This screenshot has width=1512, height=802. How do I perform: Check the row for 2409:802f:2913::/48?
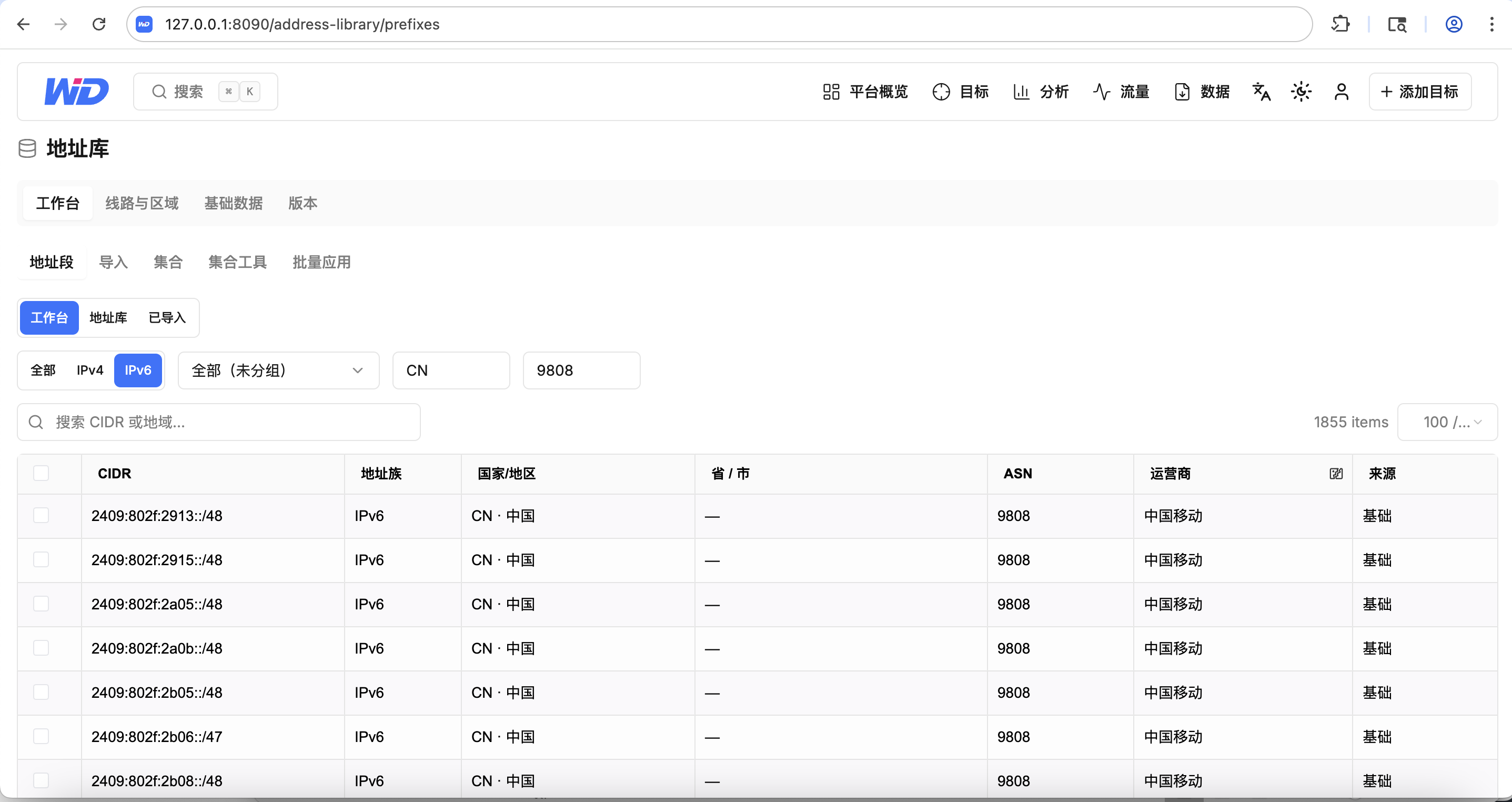[41, 516]
